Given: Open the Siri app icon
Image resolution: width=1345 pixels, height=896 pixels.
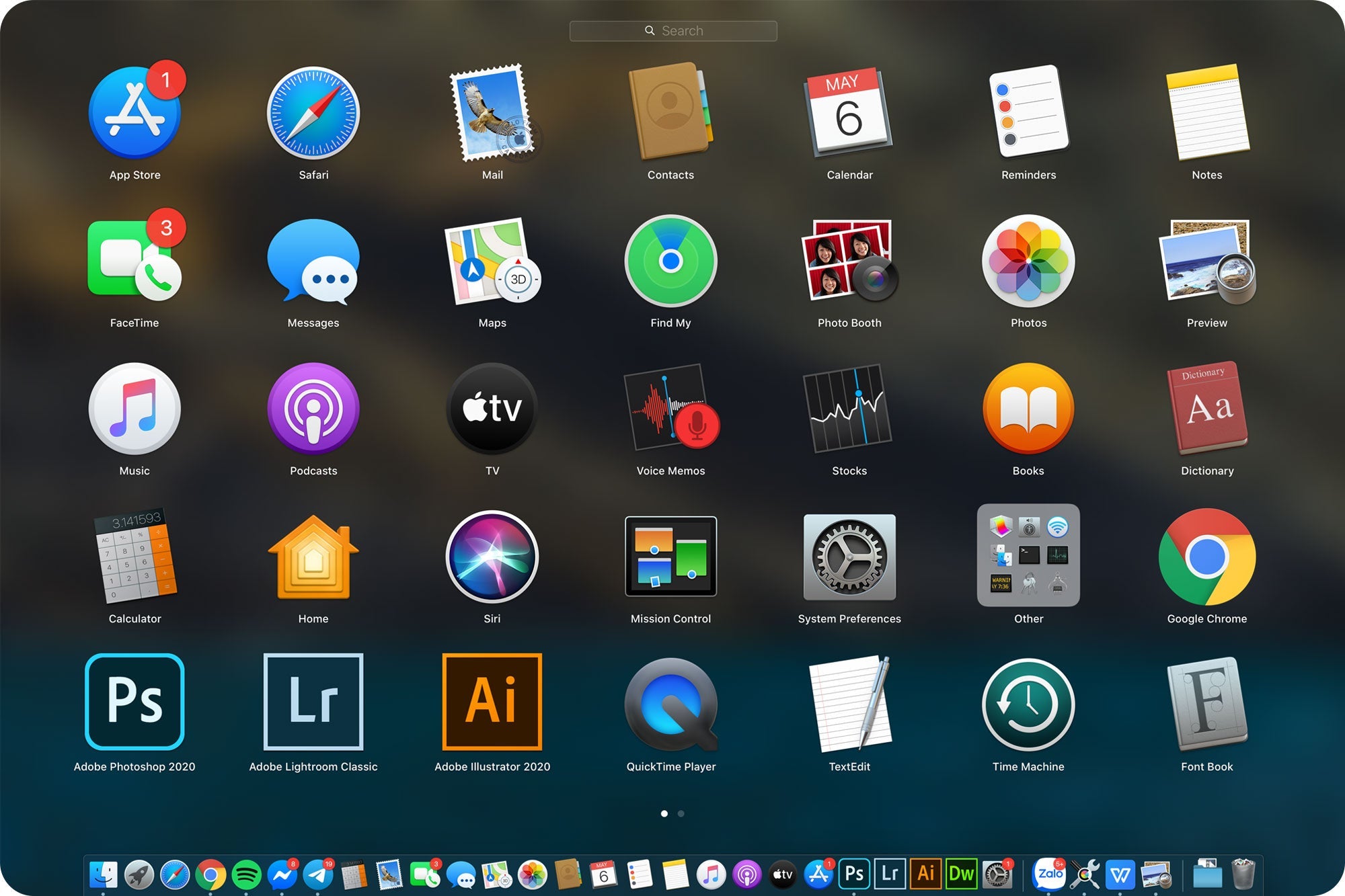Looking at the screenshot, I should pyautogui.click(x=492, y=557).
